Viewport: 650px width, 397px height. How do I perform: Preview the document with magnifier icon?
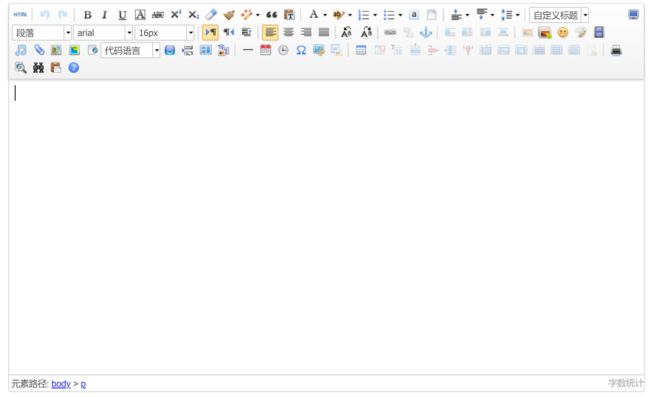click(20, 68)
